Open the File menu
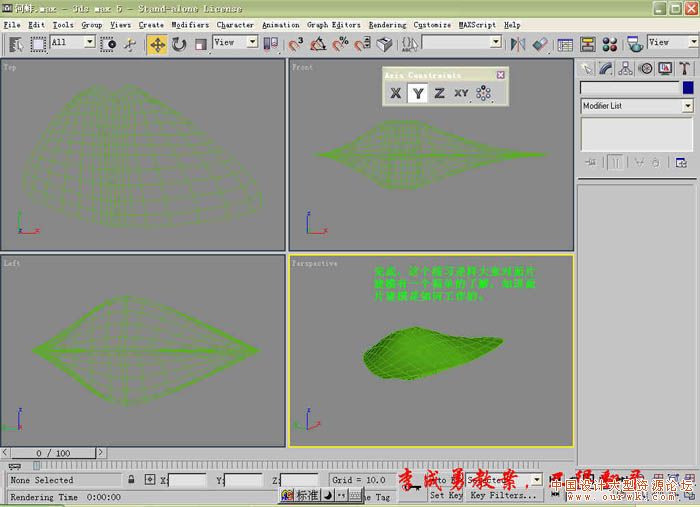 coord(12,25)
